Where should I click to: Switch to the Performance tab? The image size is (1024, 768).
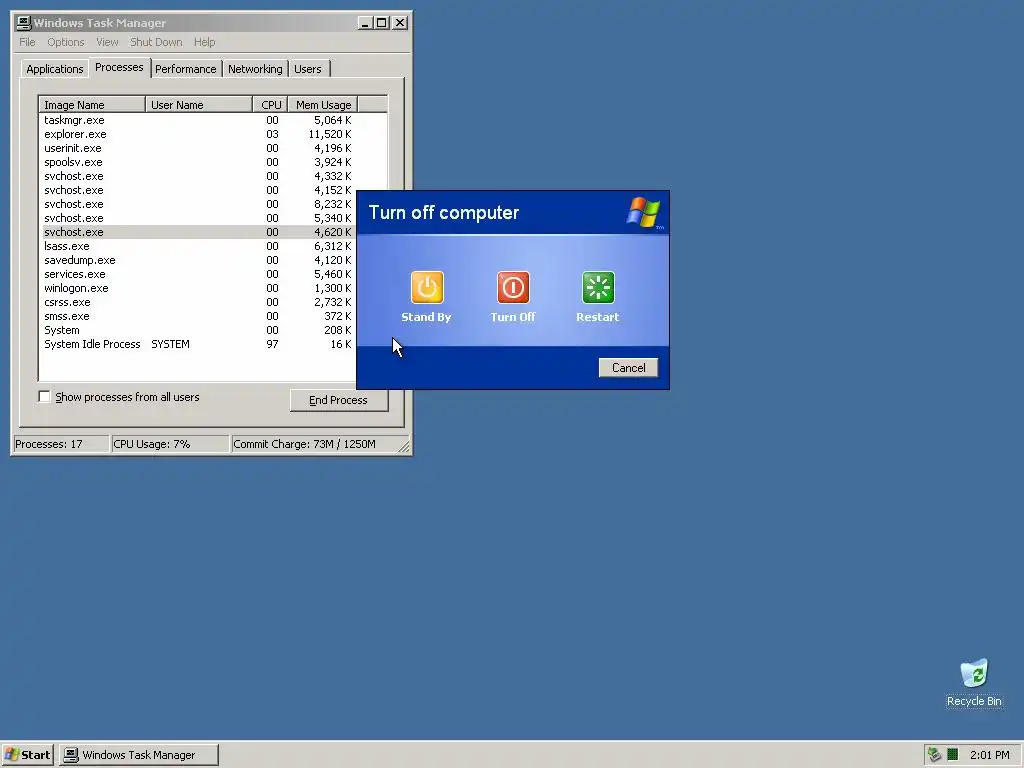185,69
